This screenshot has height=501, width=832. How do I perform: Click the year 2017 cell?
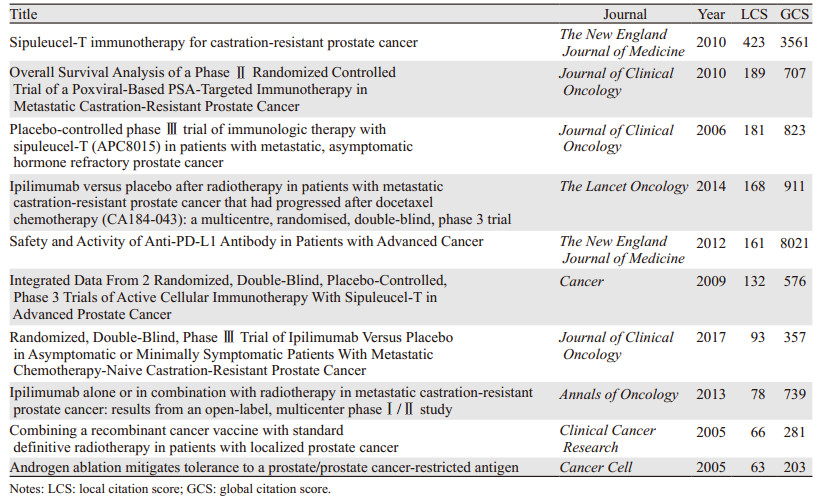point(710,338)
